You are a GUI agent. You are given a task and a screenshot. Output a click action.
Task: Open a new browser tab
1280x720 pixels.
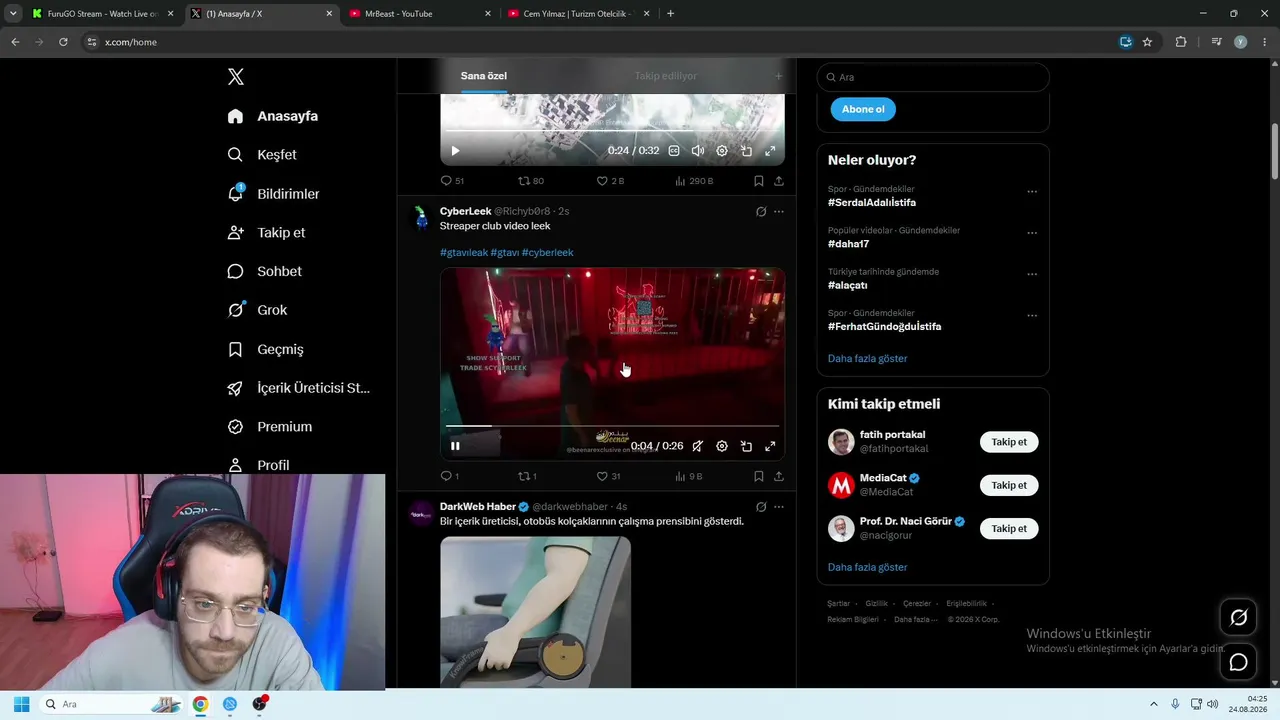(670, 14)
